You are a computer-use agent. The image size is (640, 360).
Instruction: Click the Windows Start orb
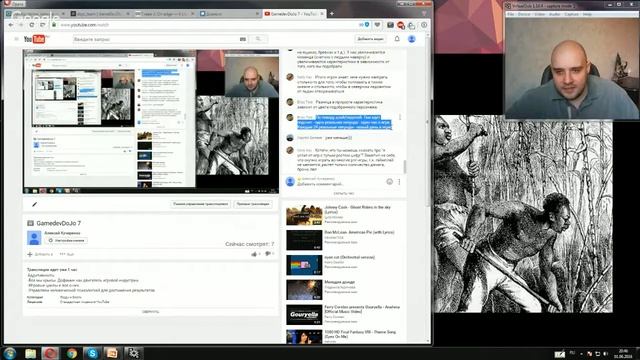[x=9, y=353]
